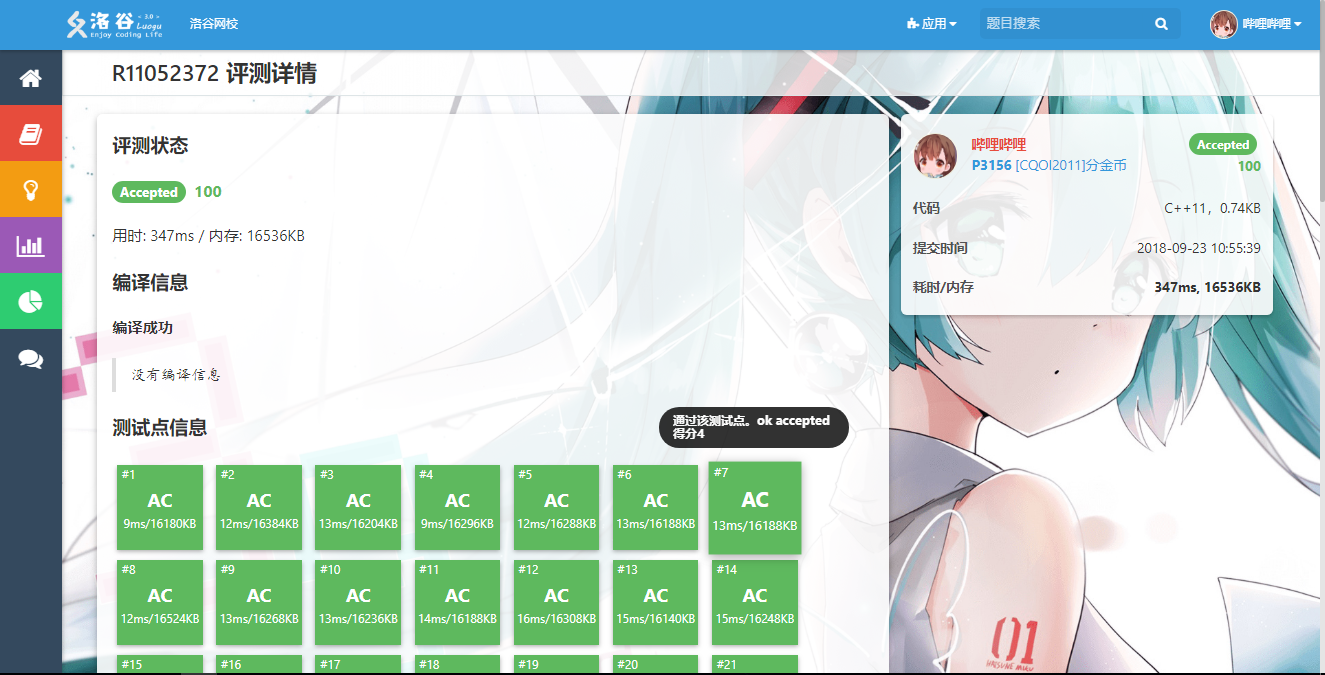Click the 提交时间 label in card
The image size is (1325, 675).
pyautogui.click(x=940, y=248)
